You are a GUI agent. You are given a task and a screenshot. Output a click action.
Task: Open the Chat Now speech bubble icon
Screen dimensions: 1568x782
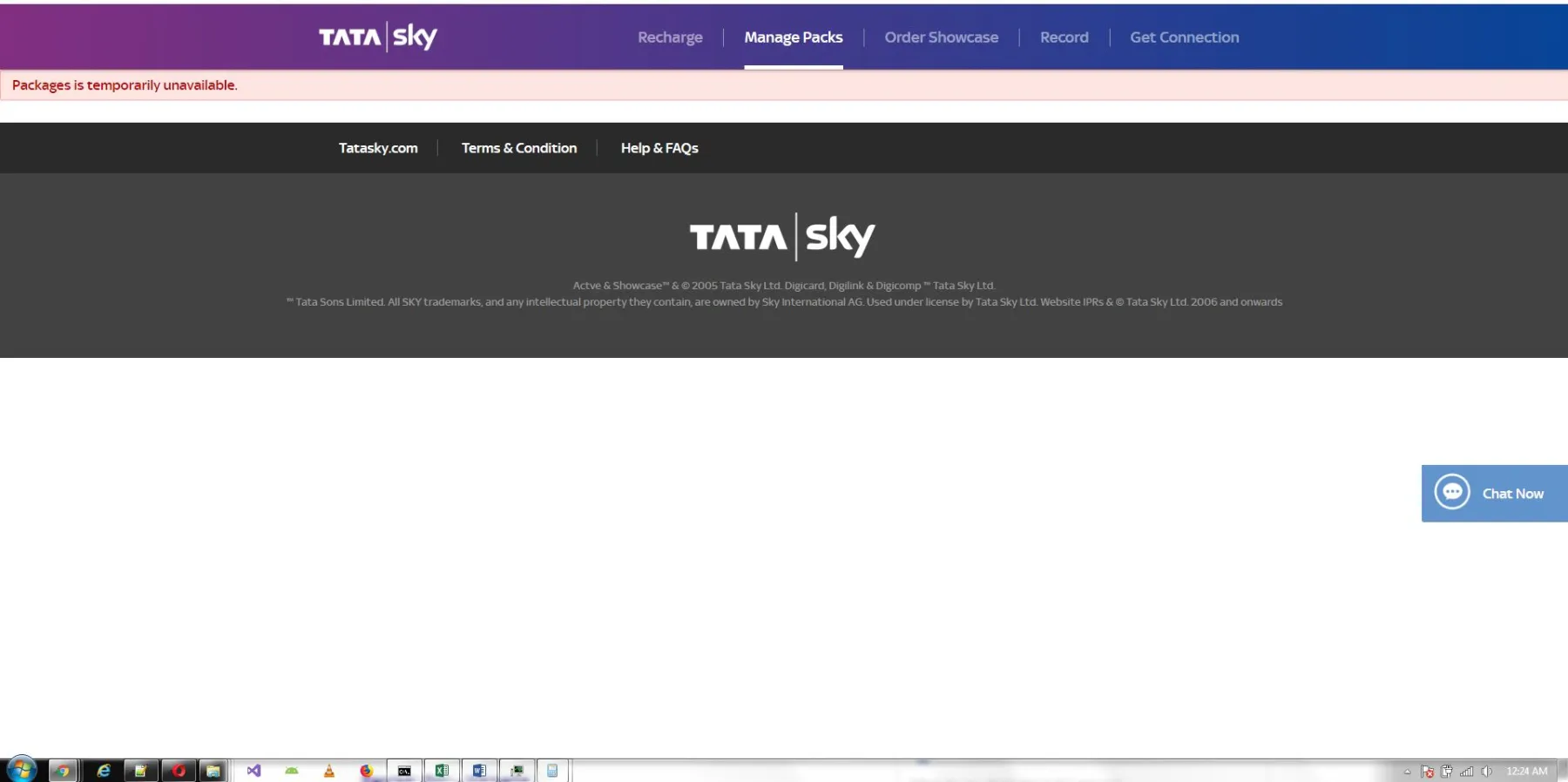[x=1452, y=493]
